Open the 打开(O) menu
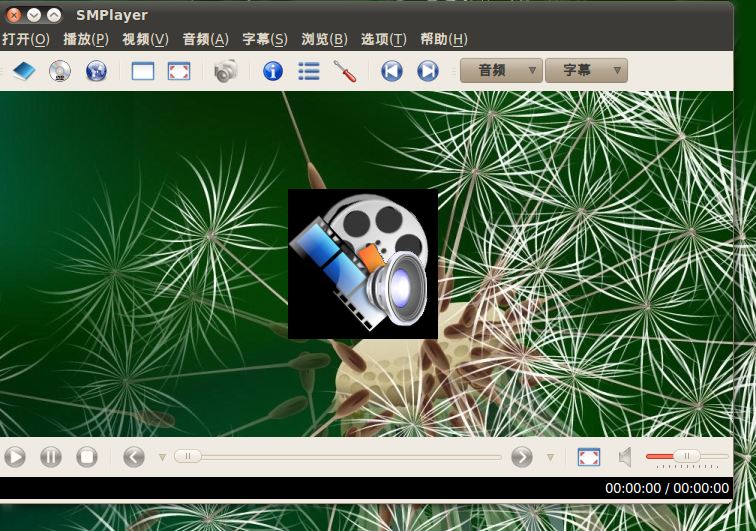This screenshot has width=756, height=531. [26, 39]
